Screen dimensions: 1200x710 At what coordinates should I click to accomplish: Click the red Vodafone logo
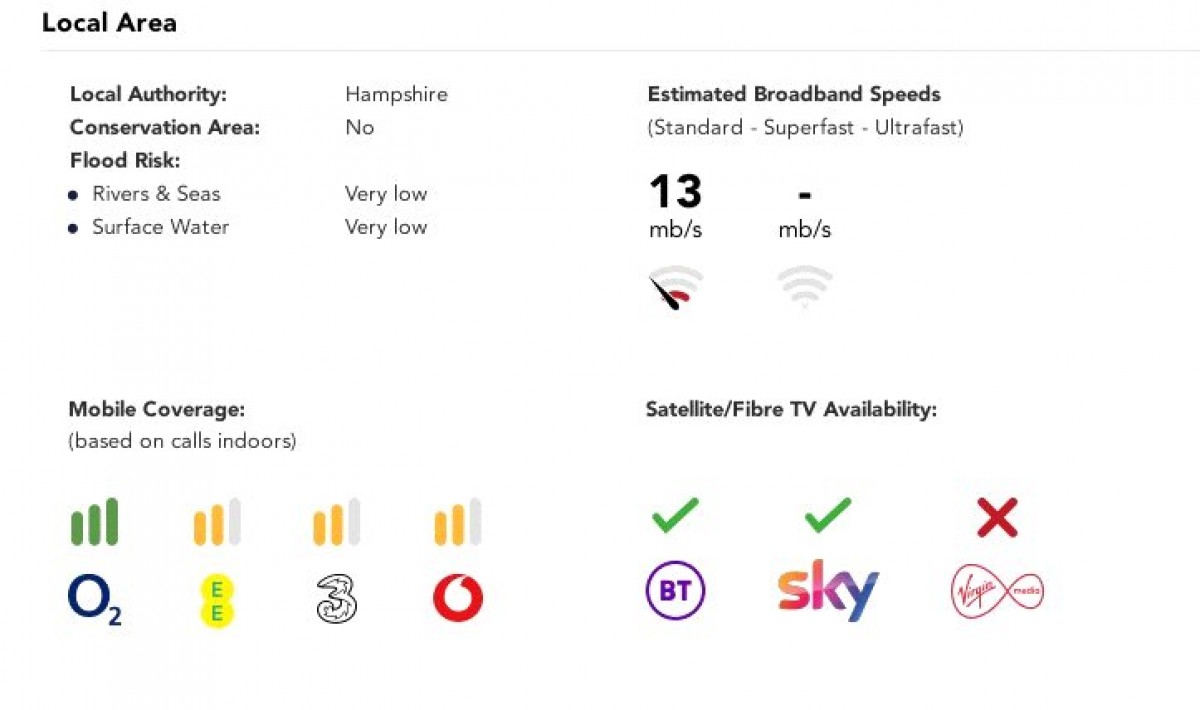[458, 600]
